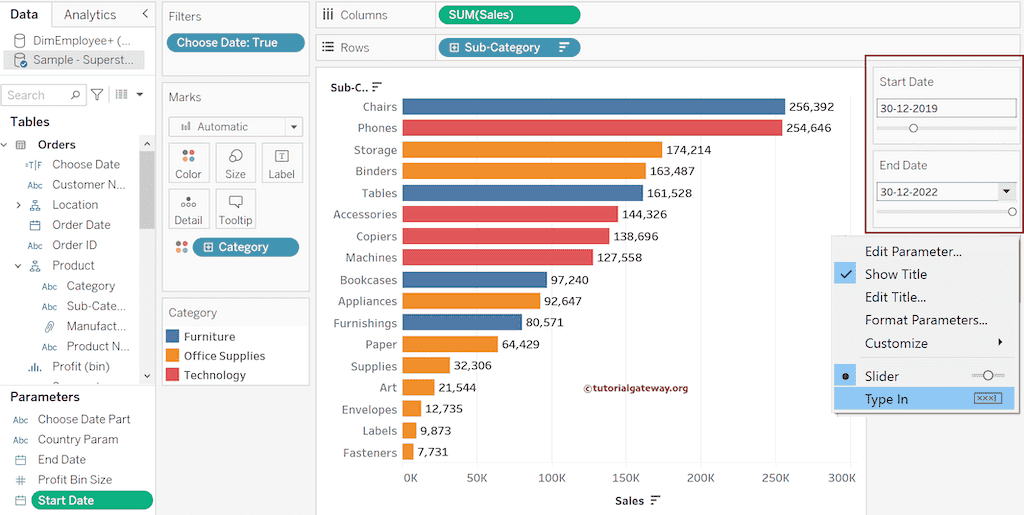Choose the Type In display option
This screenshot has width=1024, height=515.
[886, 399]
